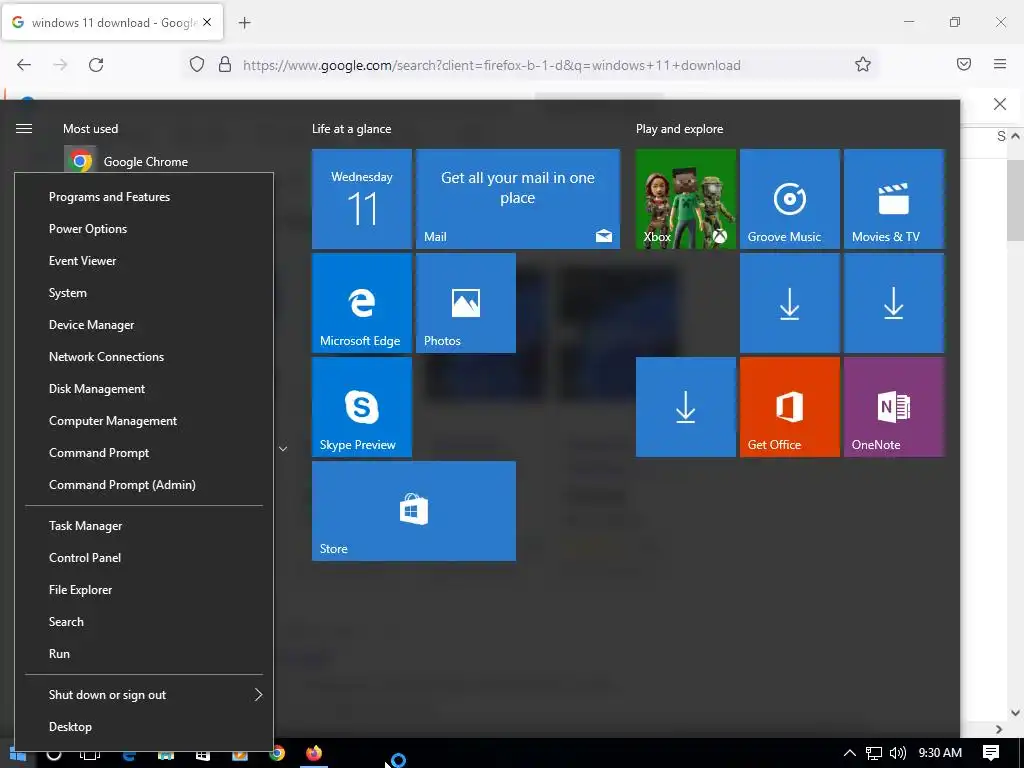Viewport: 1024px width, 768px height.
Task: Click the volume speaker tray icon
Action: (x=899, y=753)
